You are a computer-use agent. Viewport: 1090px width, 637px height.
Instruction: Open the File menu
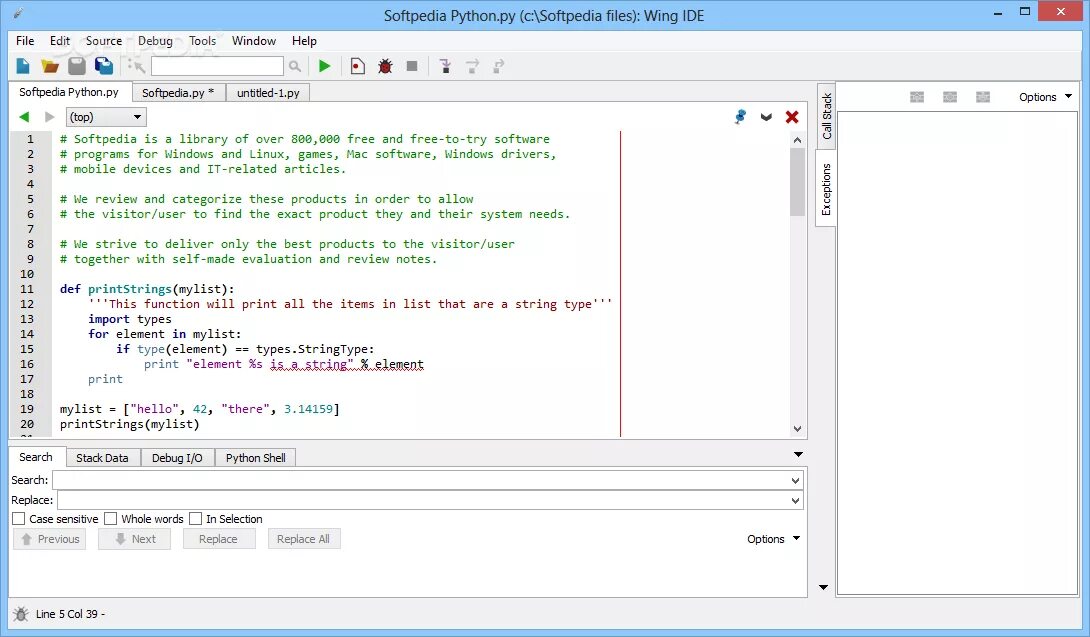pyautogui.click(x=25, y=40)
